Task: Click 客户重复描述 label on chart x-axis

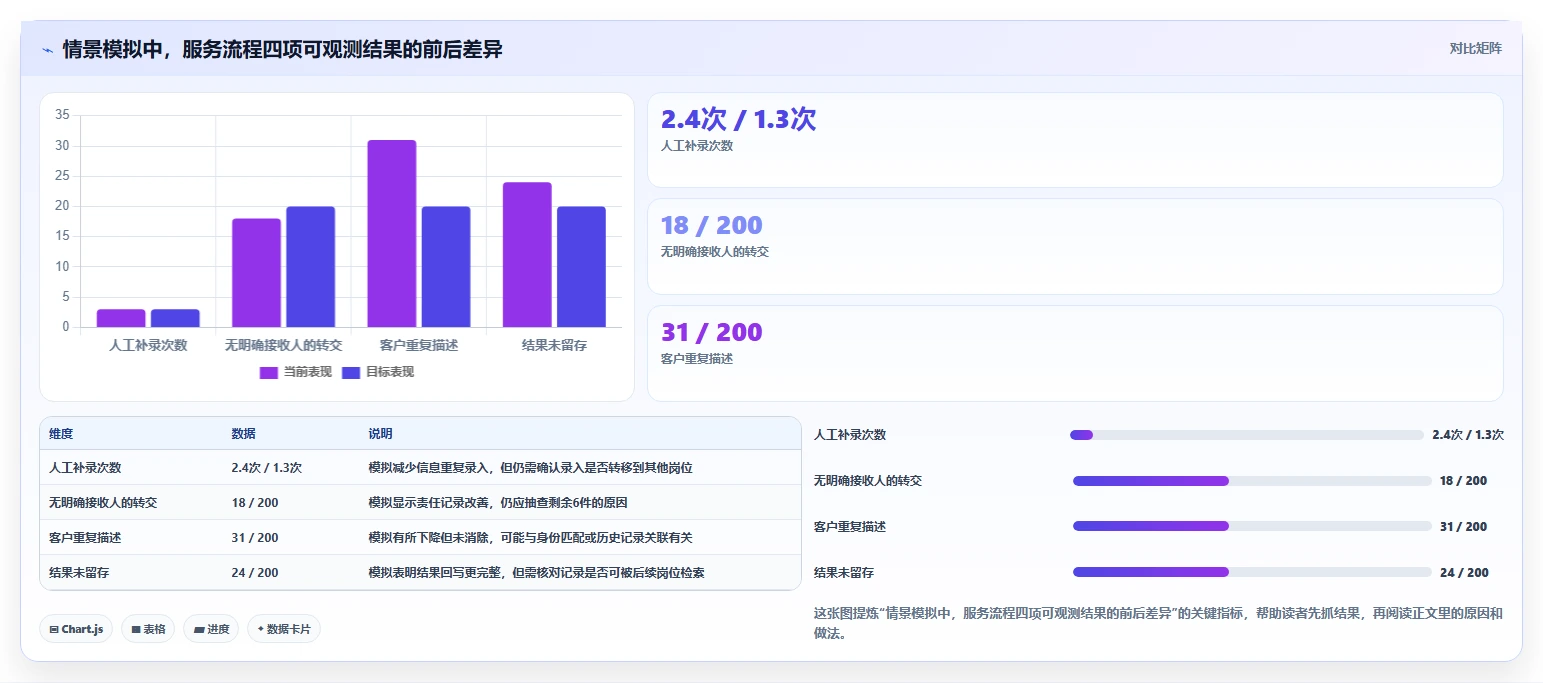Action: pos(419,345)
